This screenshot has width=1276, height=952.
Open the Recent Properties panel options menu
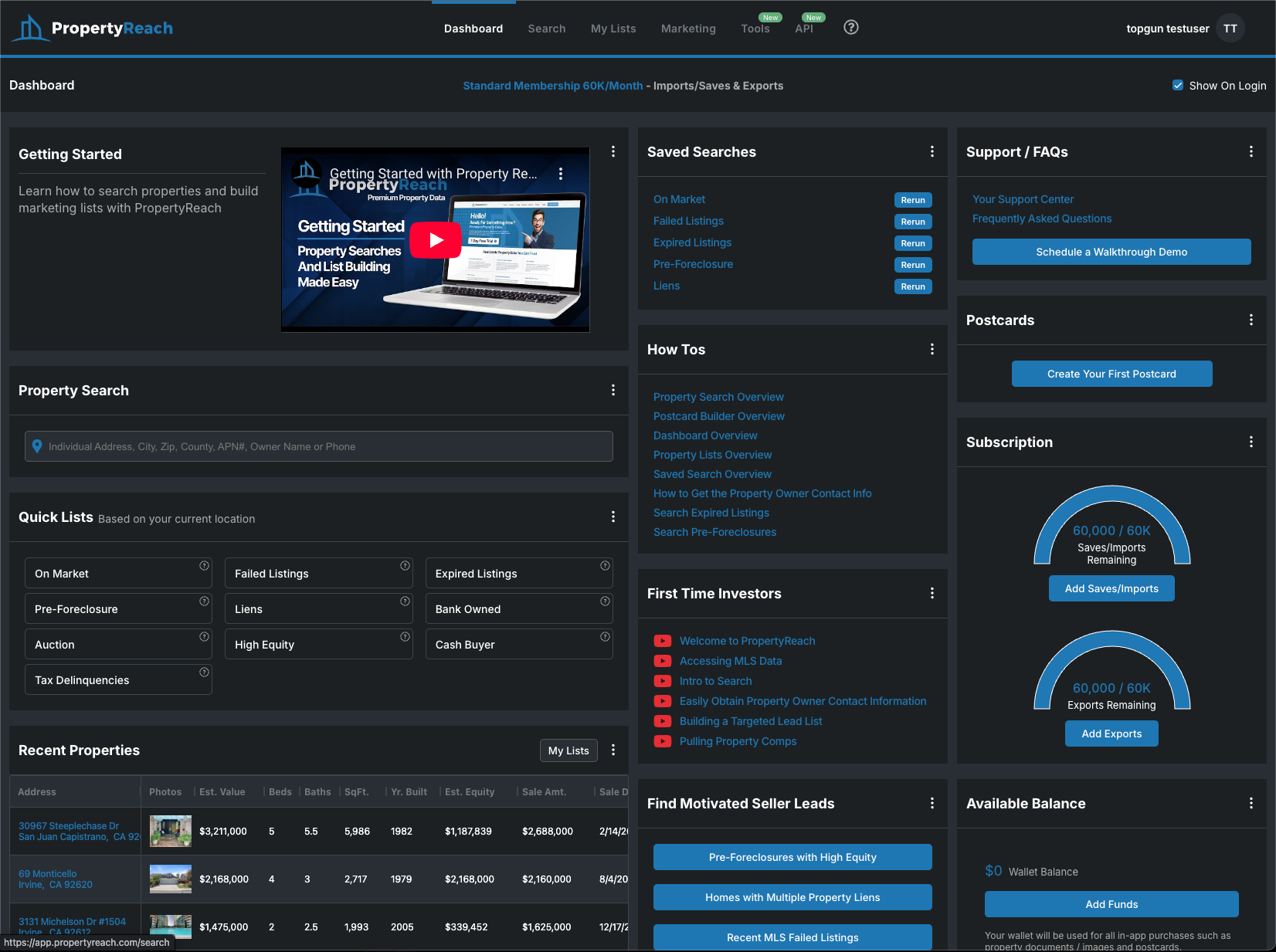coord(613,750)
